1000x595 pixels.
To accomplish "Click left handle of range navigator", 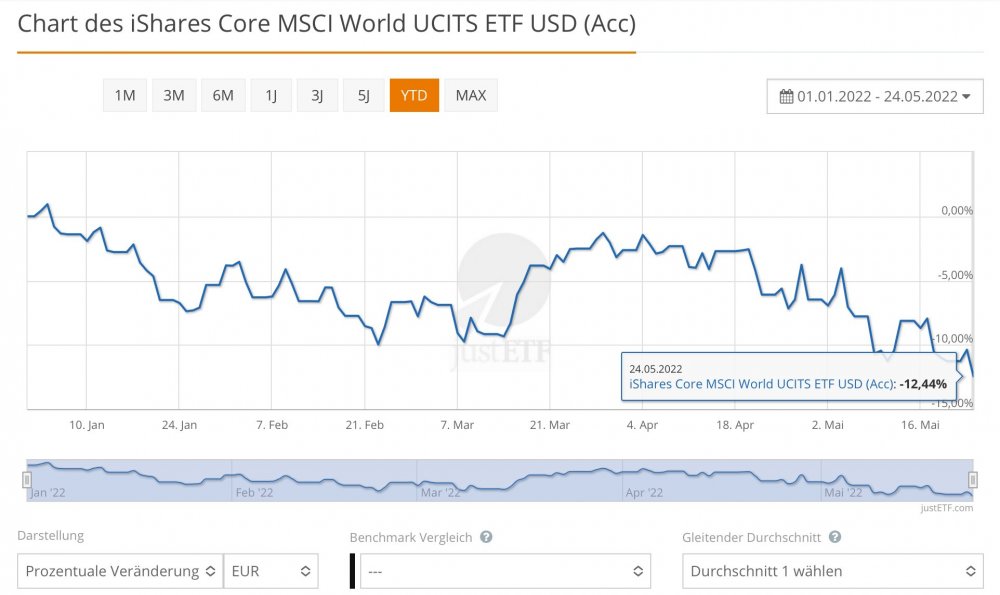I will click(27, 480).
